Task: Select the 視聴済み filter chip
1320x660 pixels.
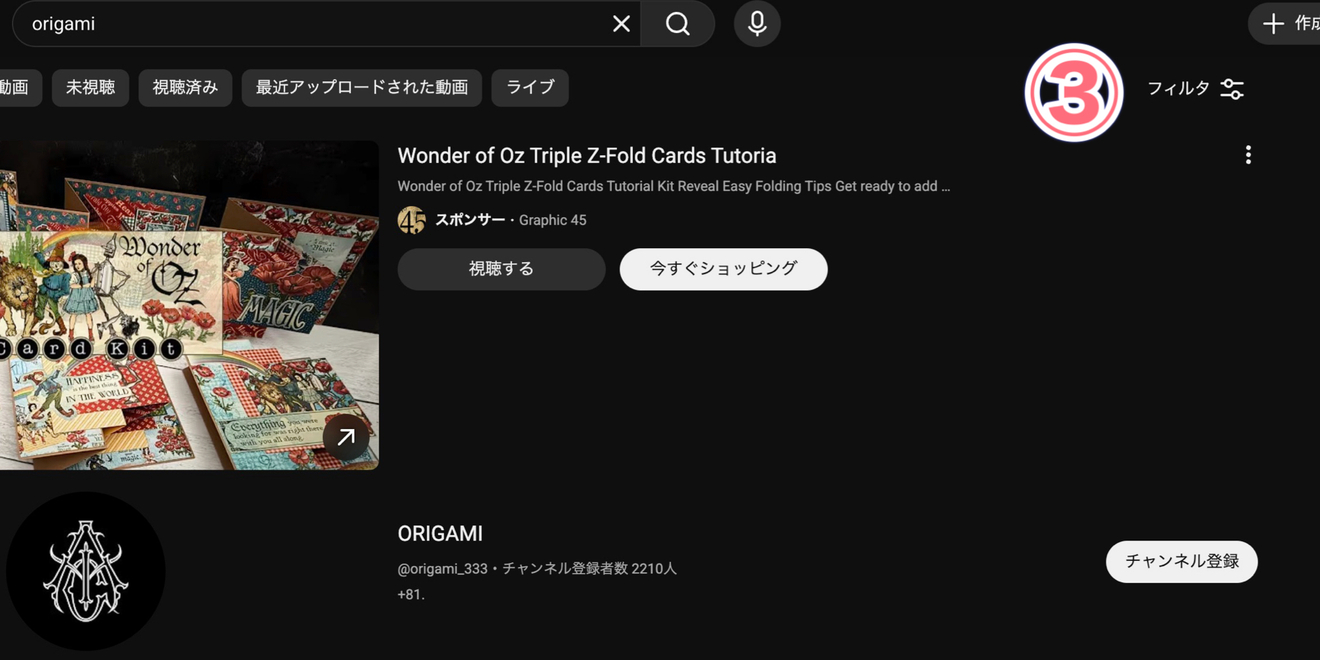Action: (185, 88)
